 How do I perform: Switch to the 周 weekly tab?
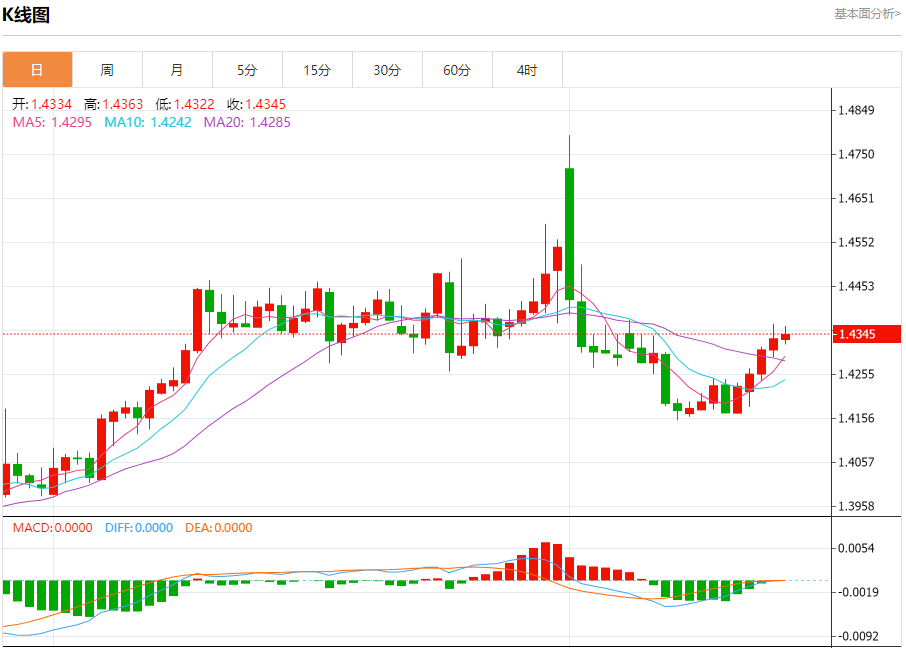[107, 70]
